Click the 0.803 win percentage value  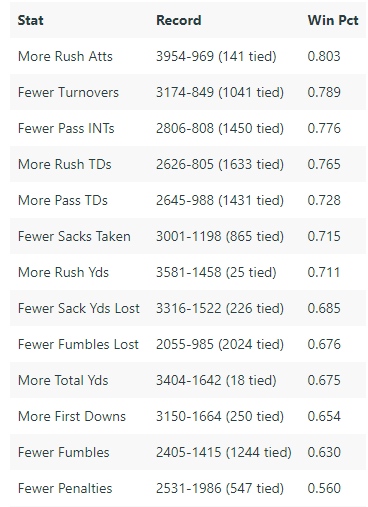click(324, 56)
